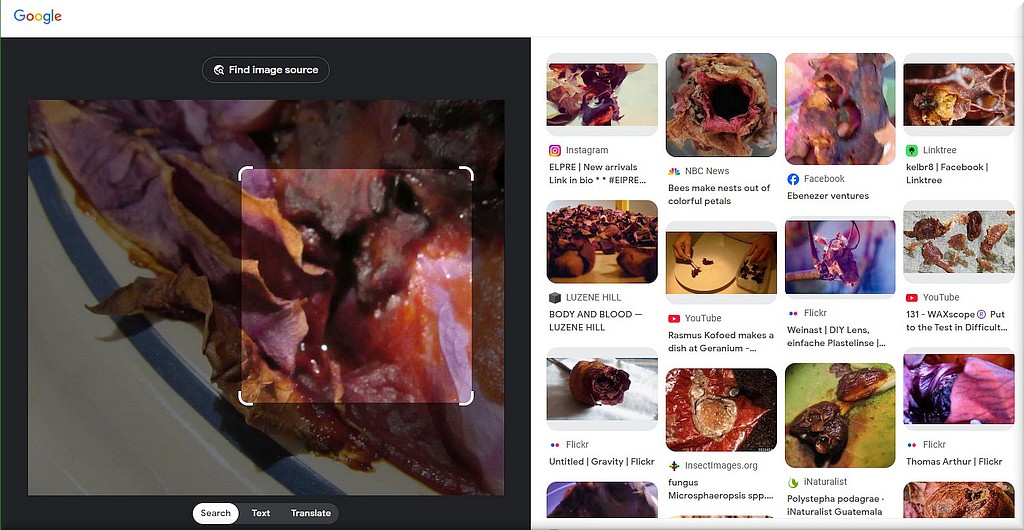Open 'BODY AND BLOOD — LUZENE HILL' result
1024x530 pixels.
pos(596,320)
